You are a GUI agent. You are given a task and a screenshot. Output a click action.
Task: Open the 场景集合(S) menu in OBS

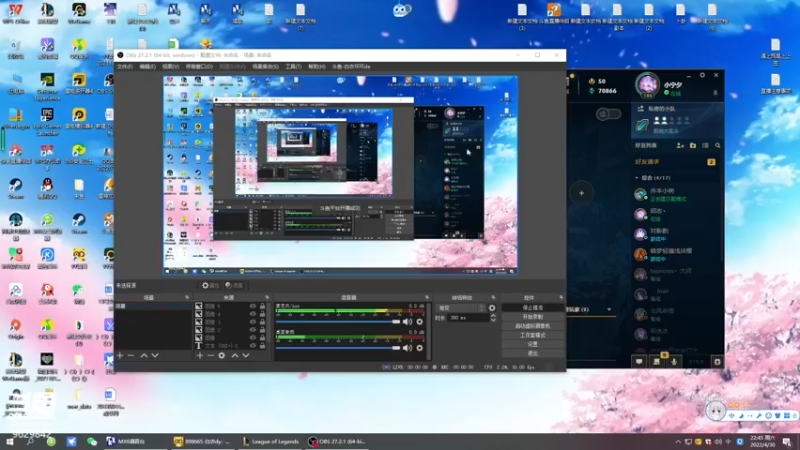(x=265, y=67)
